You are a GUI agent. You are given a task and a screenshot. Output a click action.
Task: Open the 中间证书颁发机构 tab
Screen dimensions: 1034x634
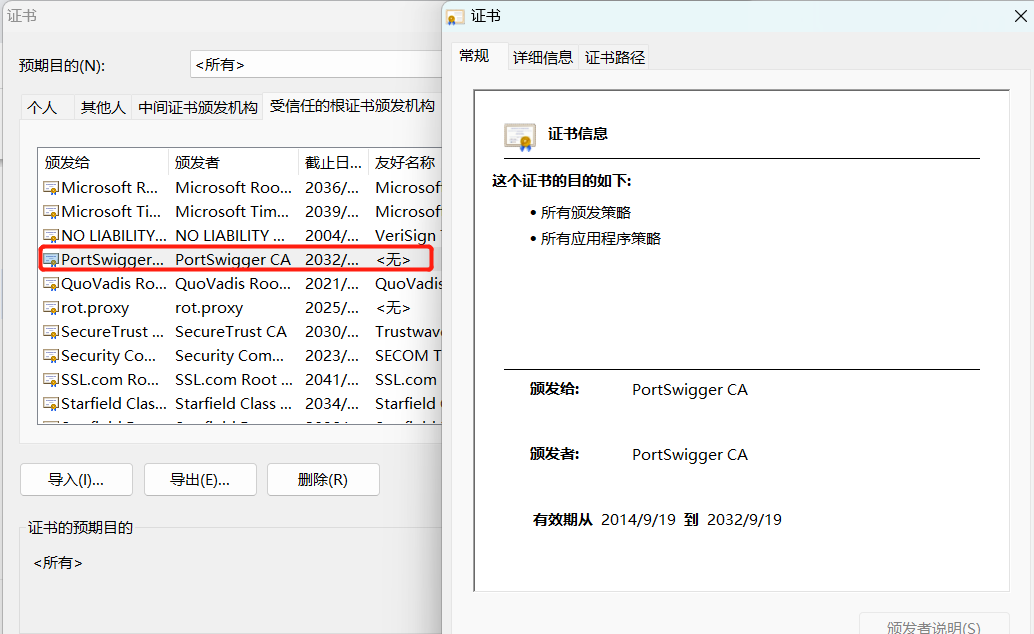coord(197,108)
